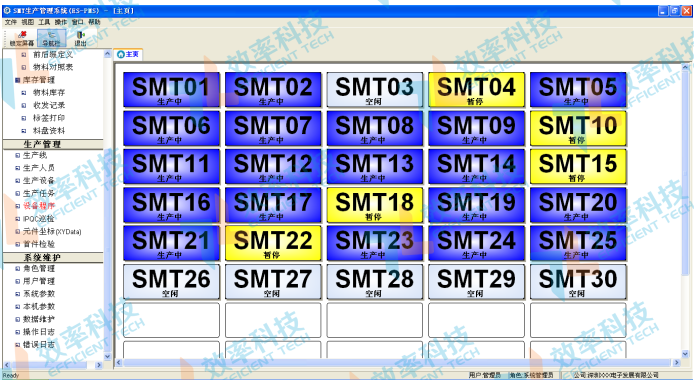Open the yellow SMT15 paused tile
The image size is (694, 380).
tap(578, 166)
